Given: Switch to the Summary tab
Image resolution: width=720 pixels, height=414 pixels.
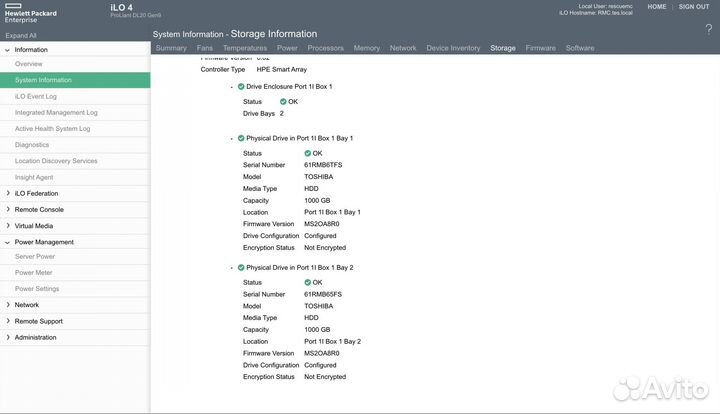Looking at the screenshot, I should tap(171, 48).
